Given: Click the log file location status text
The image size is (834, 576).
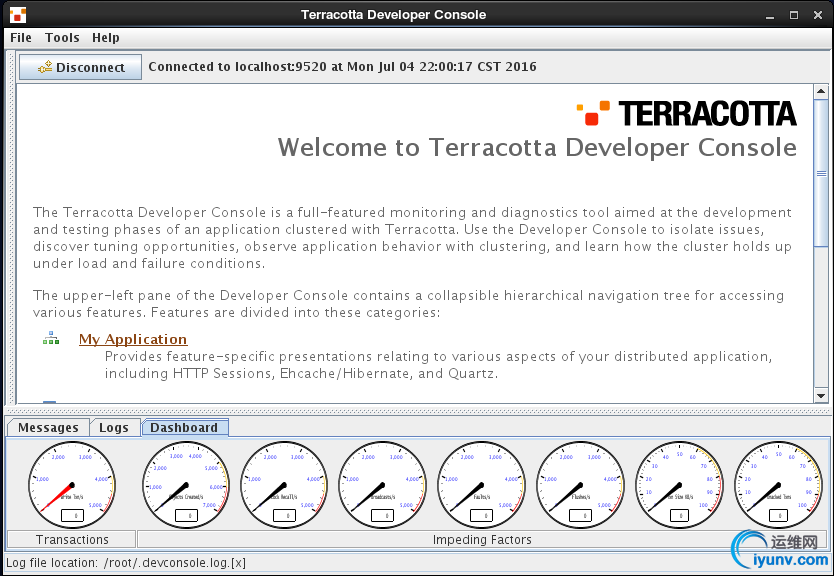Looking at the screenshot, I should click(x=126, y=563).
